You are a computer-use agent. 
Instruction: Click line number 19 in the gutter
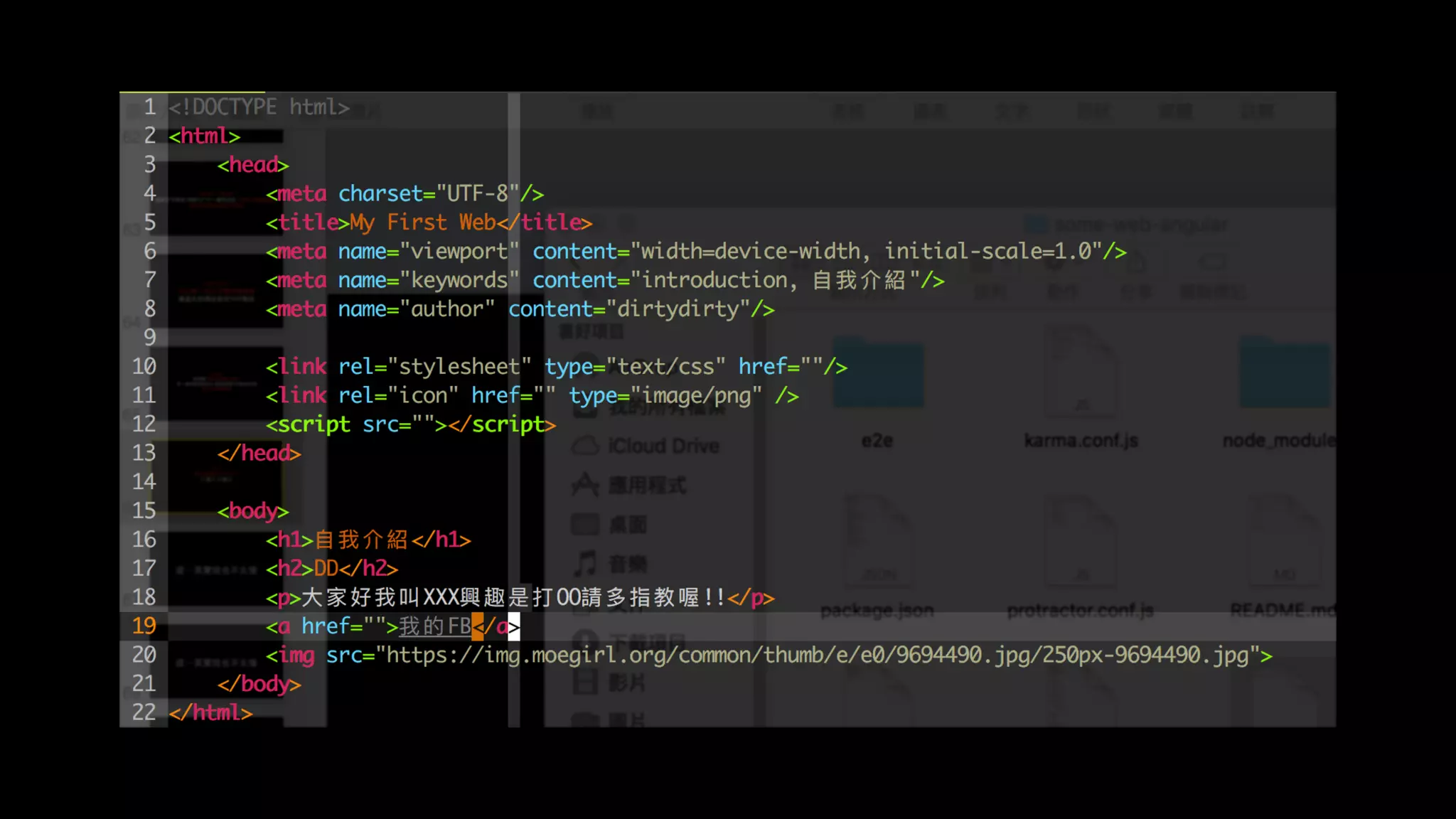[144, 626]
